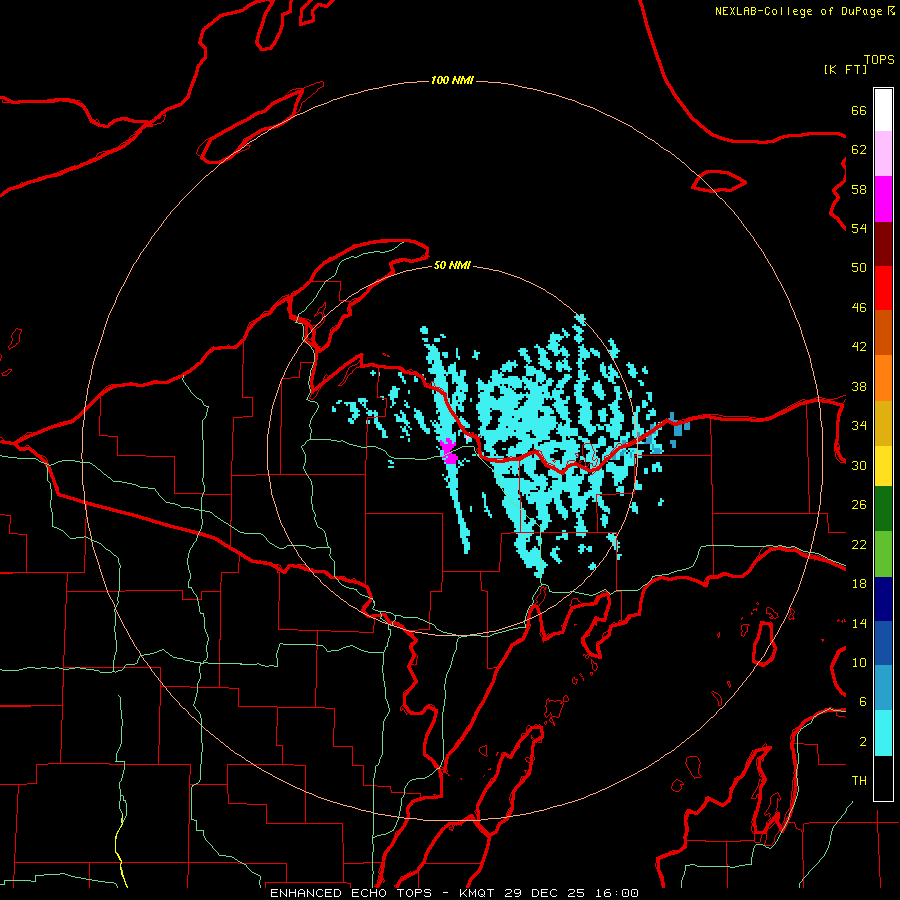Image resolution: width=900 pixels, height=900 pixels.
Task: Click the magenta legend swatch
Action: click(883, 199)
